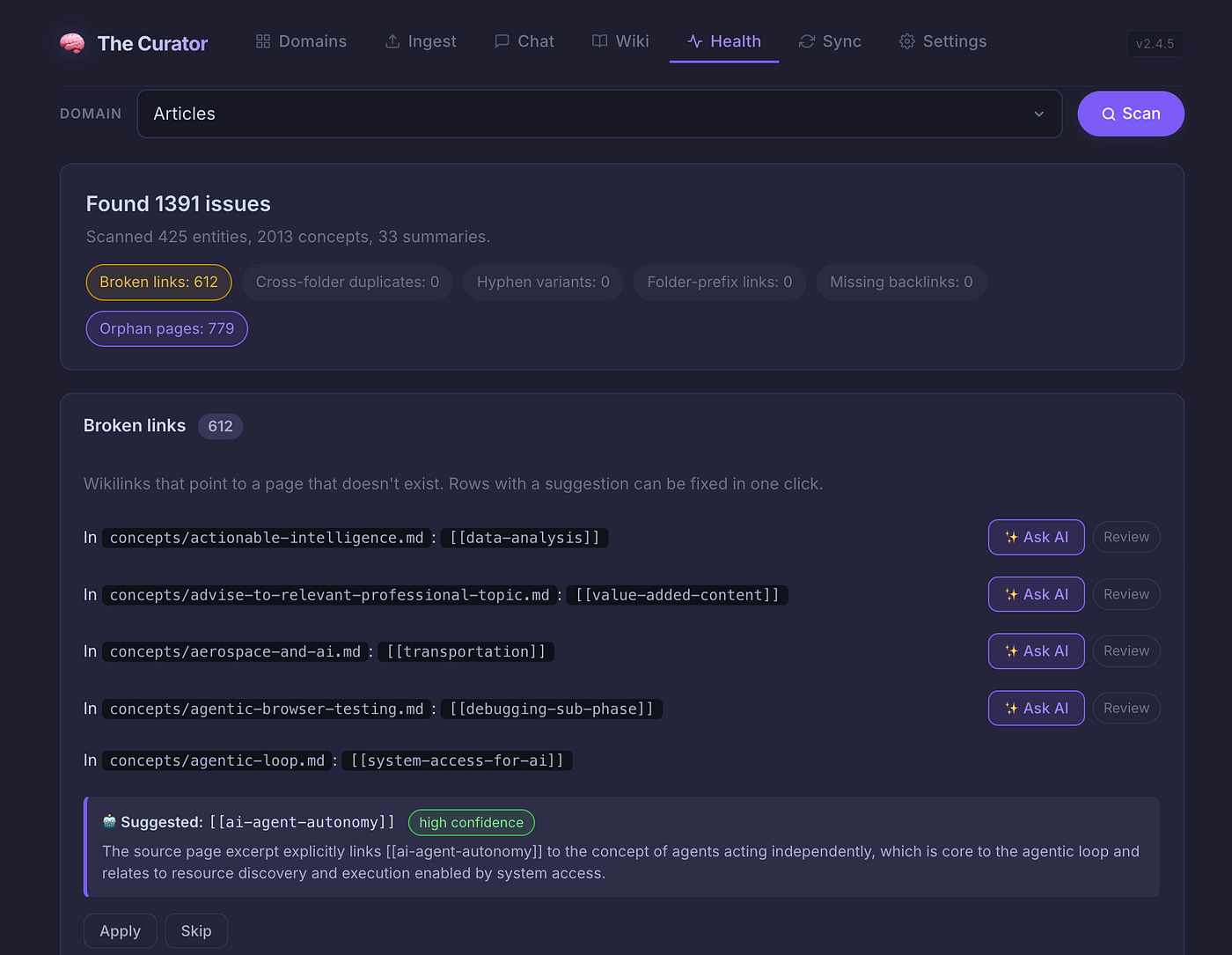
Task: Review the agentic-browser-testing.md broken link
Action: click(x=1126, y=709)
